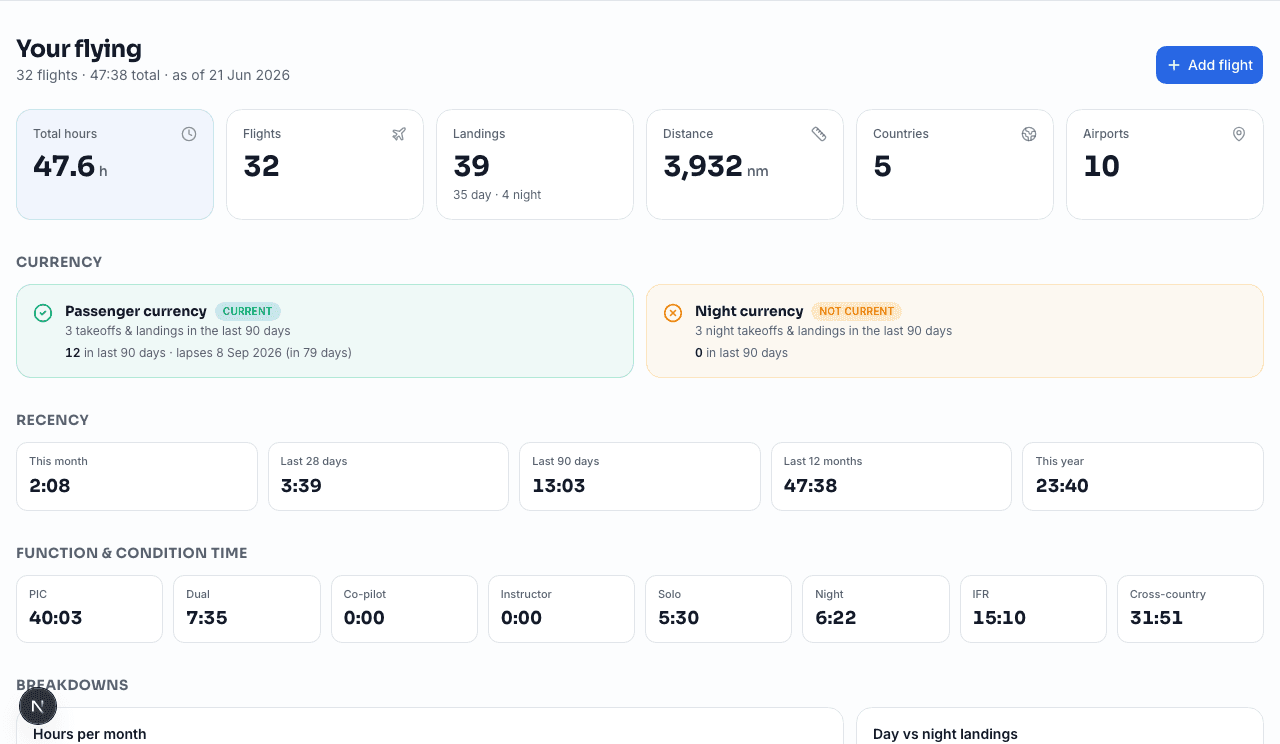
Task: Click the Last 90 days 13:03 card
Action: tap(640, 476)
